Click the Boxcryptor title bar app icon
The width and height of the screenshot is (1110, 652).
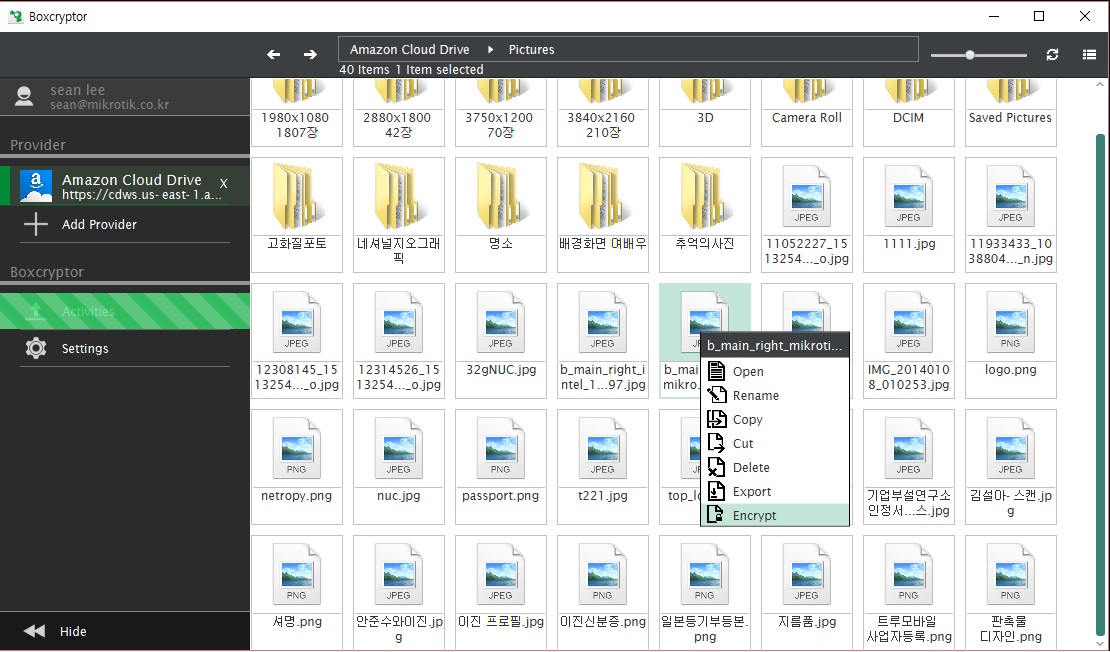click(16, 16)
